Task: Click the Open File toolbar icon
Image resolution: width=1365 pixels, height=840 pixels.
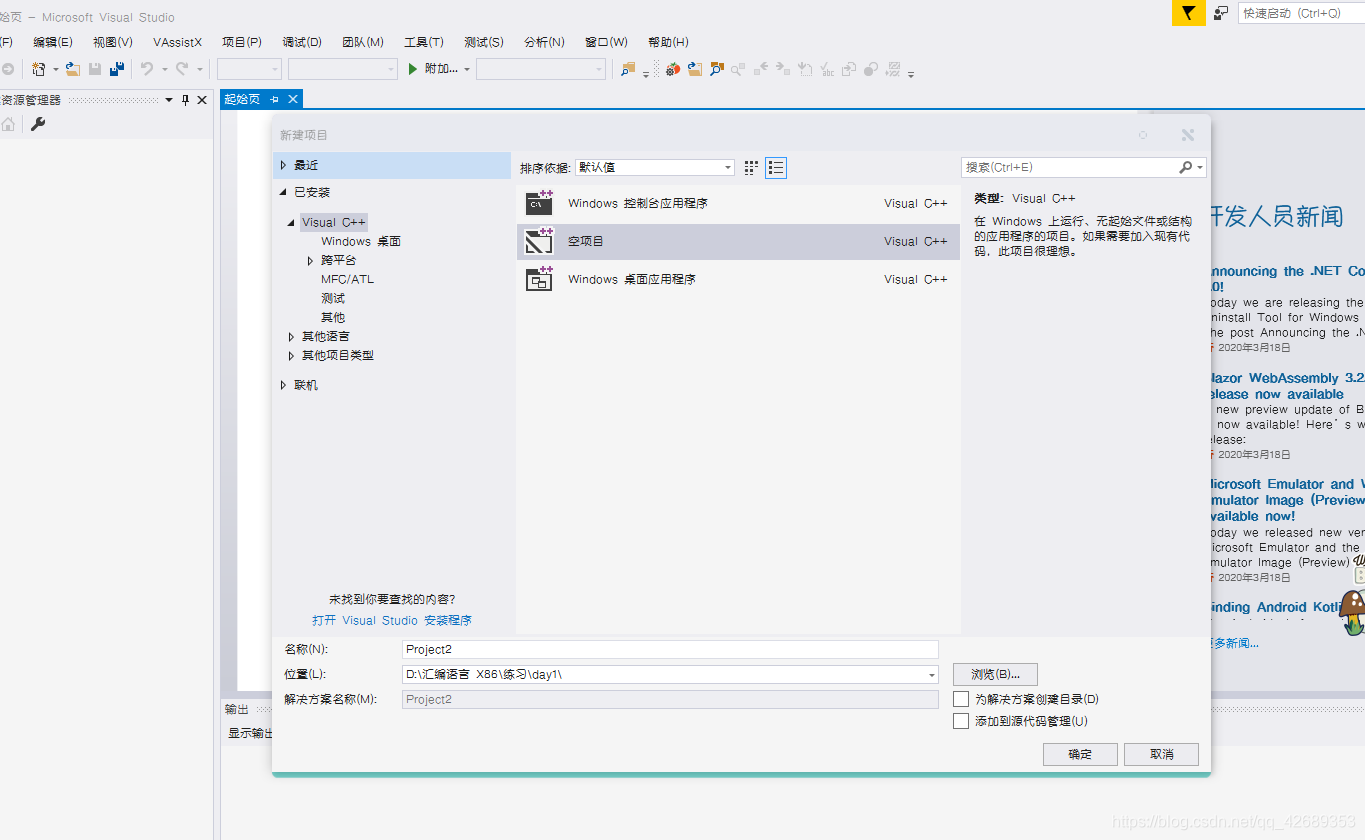Action: tap(73, 69)
